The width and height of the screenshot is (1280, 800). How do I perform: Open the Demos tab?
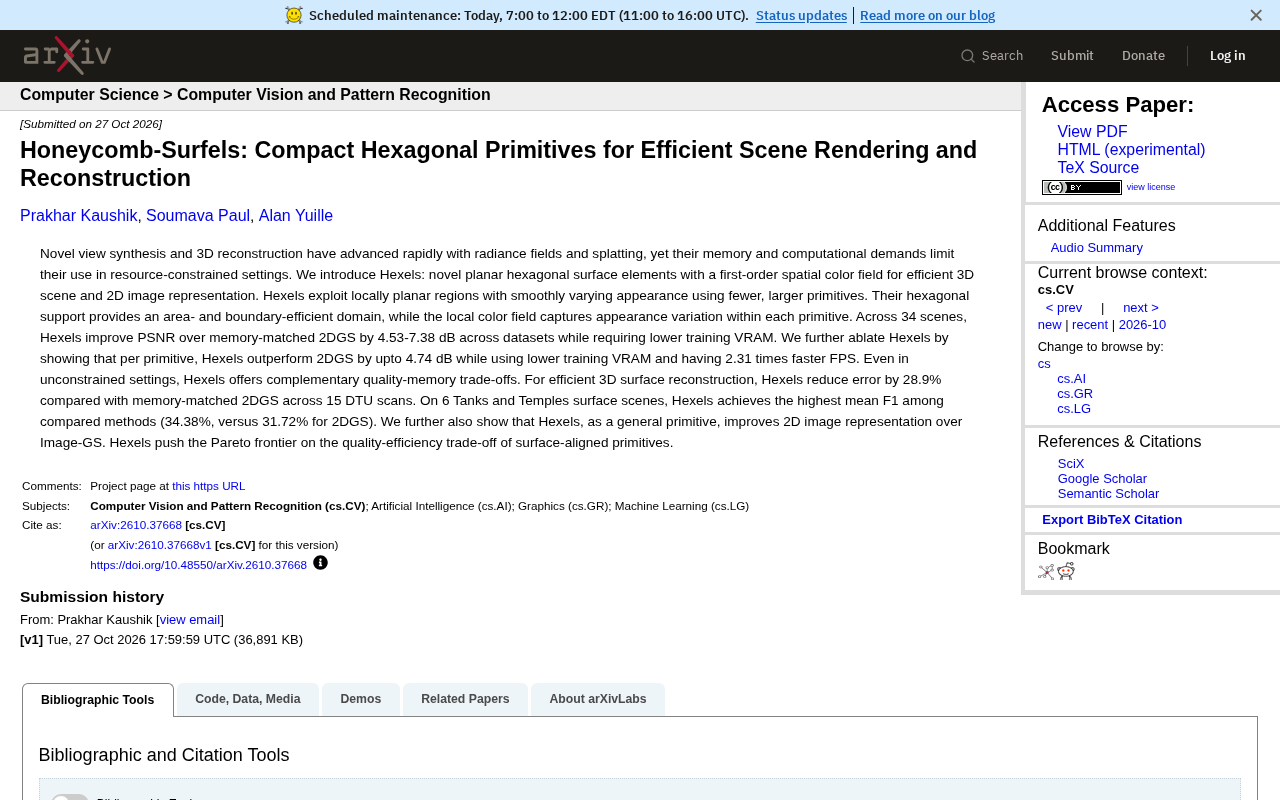(x=361, y=699)
